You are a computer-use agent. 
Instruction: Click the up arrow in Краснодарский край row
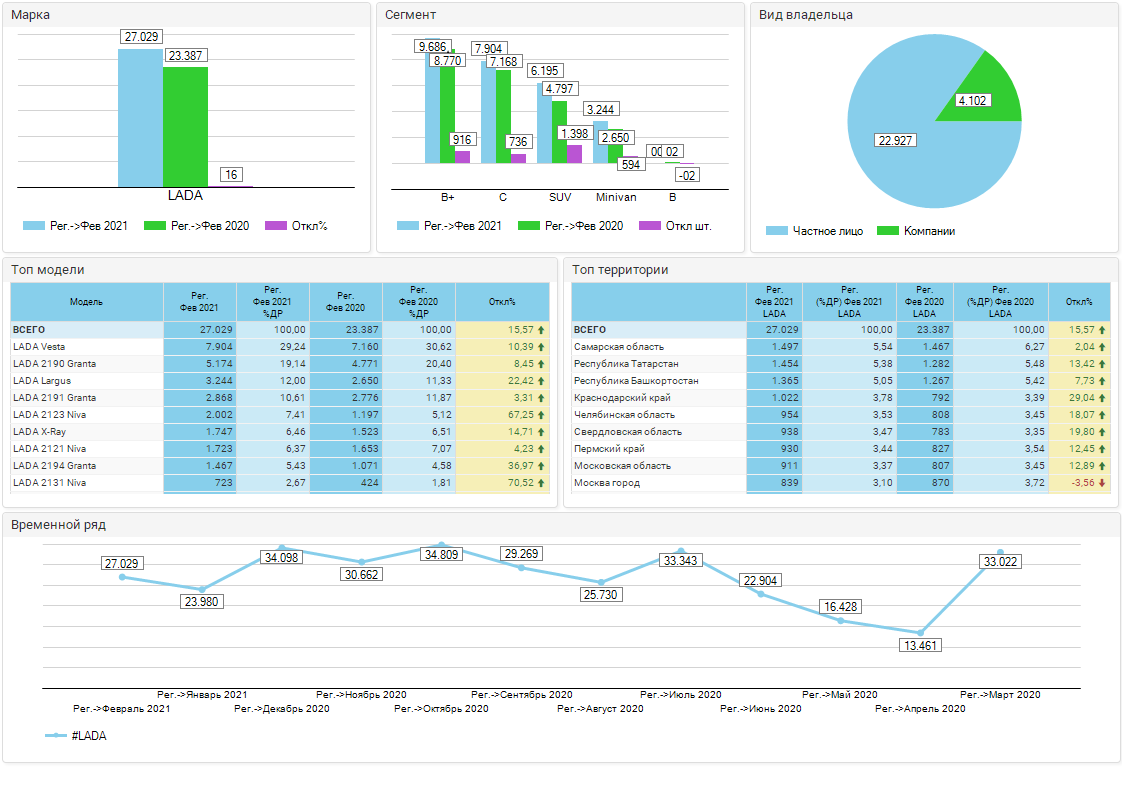click(1102, 397)
